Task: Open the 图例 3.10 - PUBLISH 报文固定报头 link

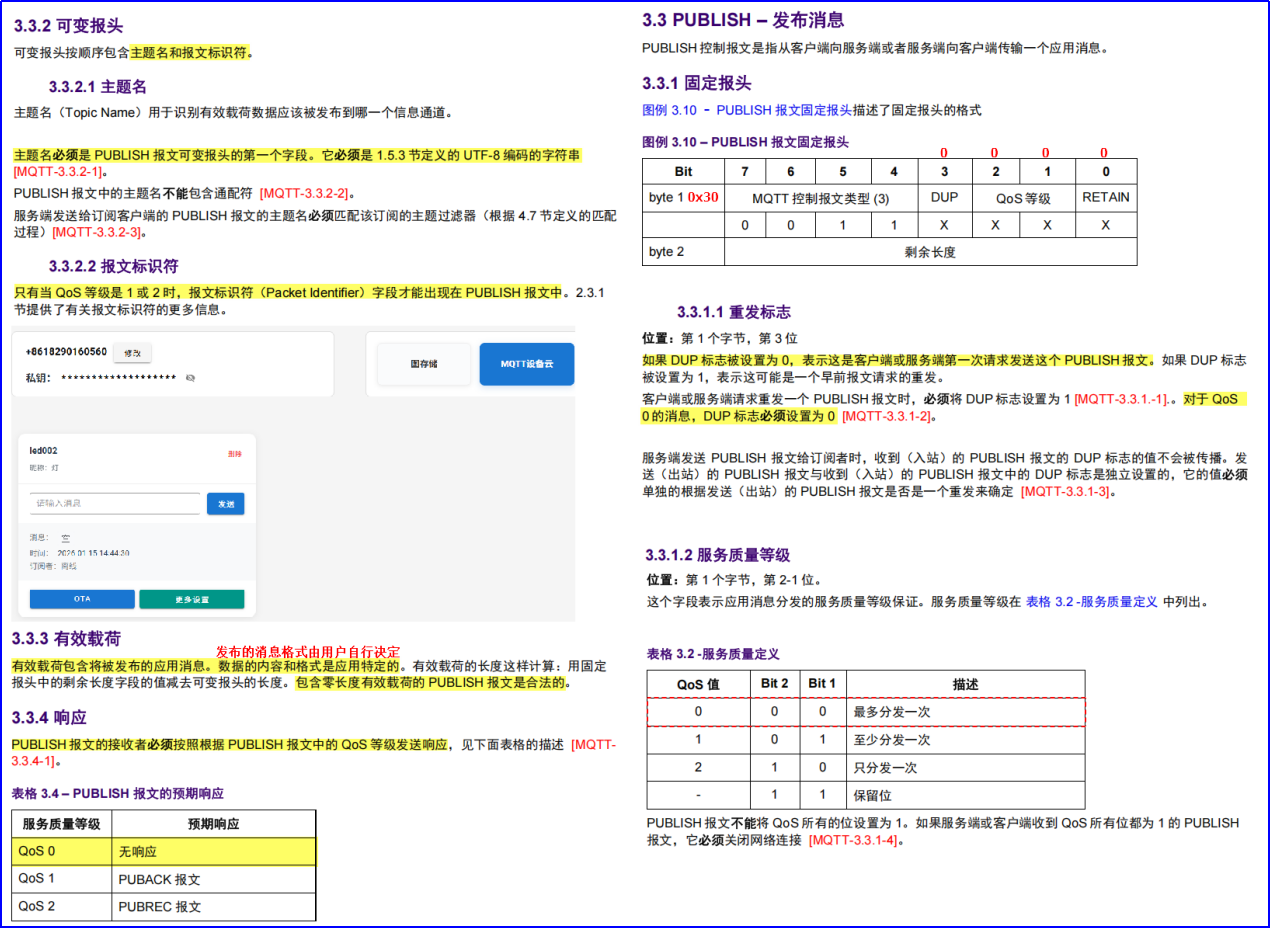Action: (x=746, y=110)
